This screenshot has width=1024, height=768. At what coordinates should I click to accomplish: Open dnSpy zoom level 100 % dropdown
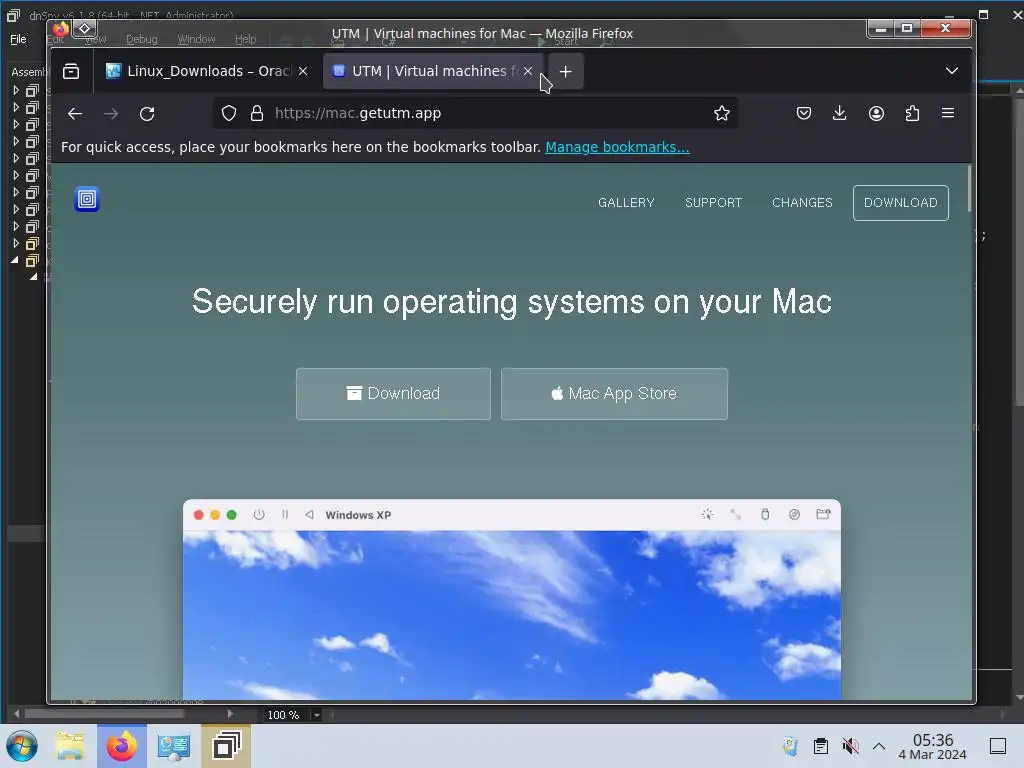(316, 715)
